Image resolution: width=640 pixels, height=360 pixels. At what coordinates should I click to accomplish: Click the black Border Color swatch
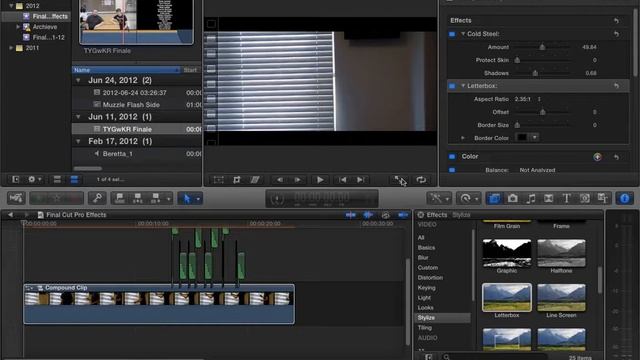coord(522,138)
